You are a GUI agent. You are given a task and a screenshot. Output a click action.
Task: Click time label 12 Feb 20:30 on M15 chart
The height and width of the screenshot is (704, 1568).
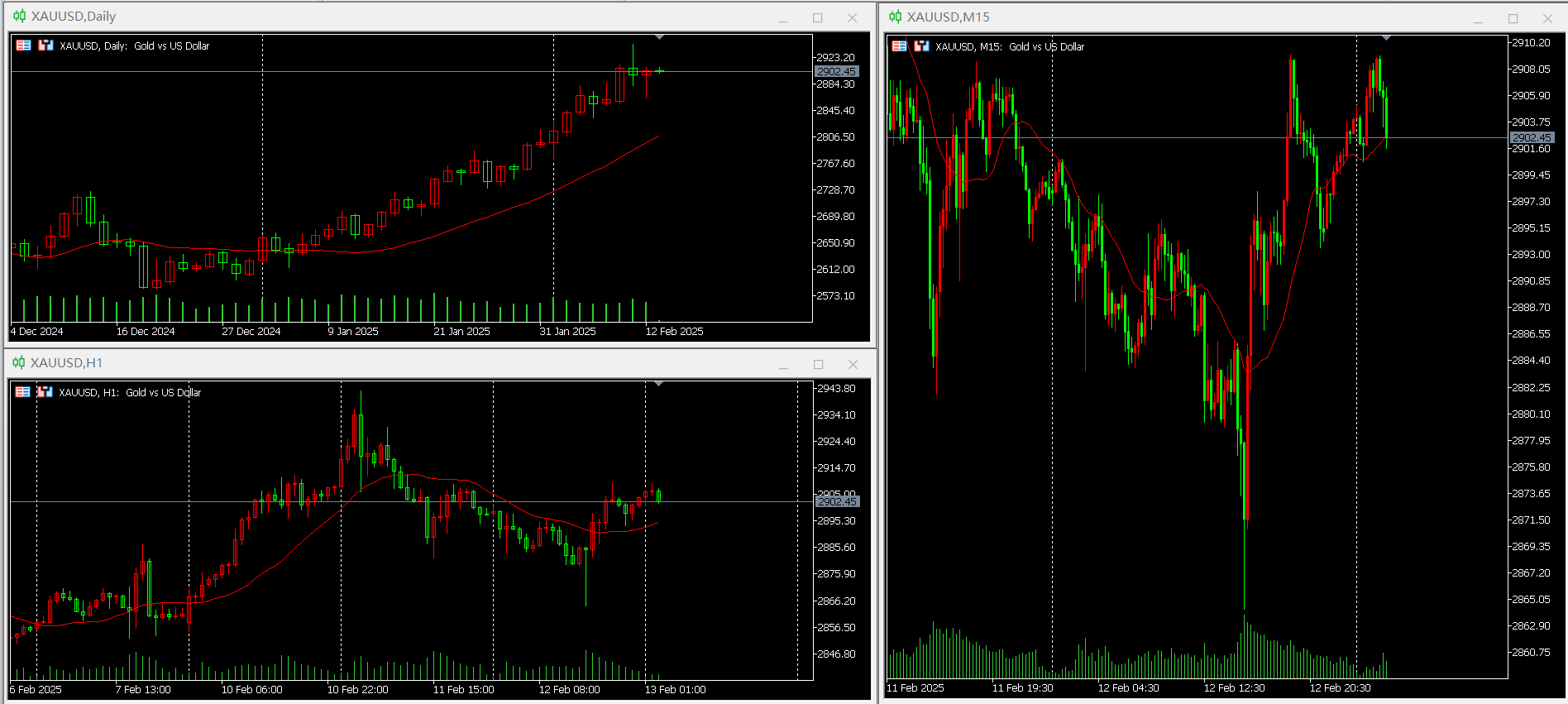(1340, 688)
